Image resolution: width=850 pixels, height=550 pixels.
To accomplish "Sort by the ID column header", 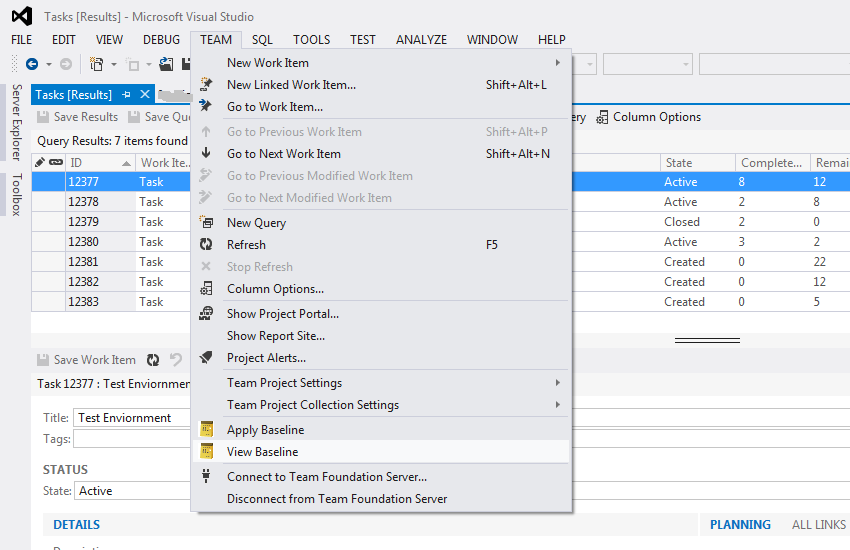I will [100, 163].
